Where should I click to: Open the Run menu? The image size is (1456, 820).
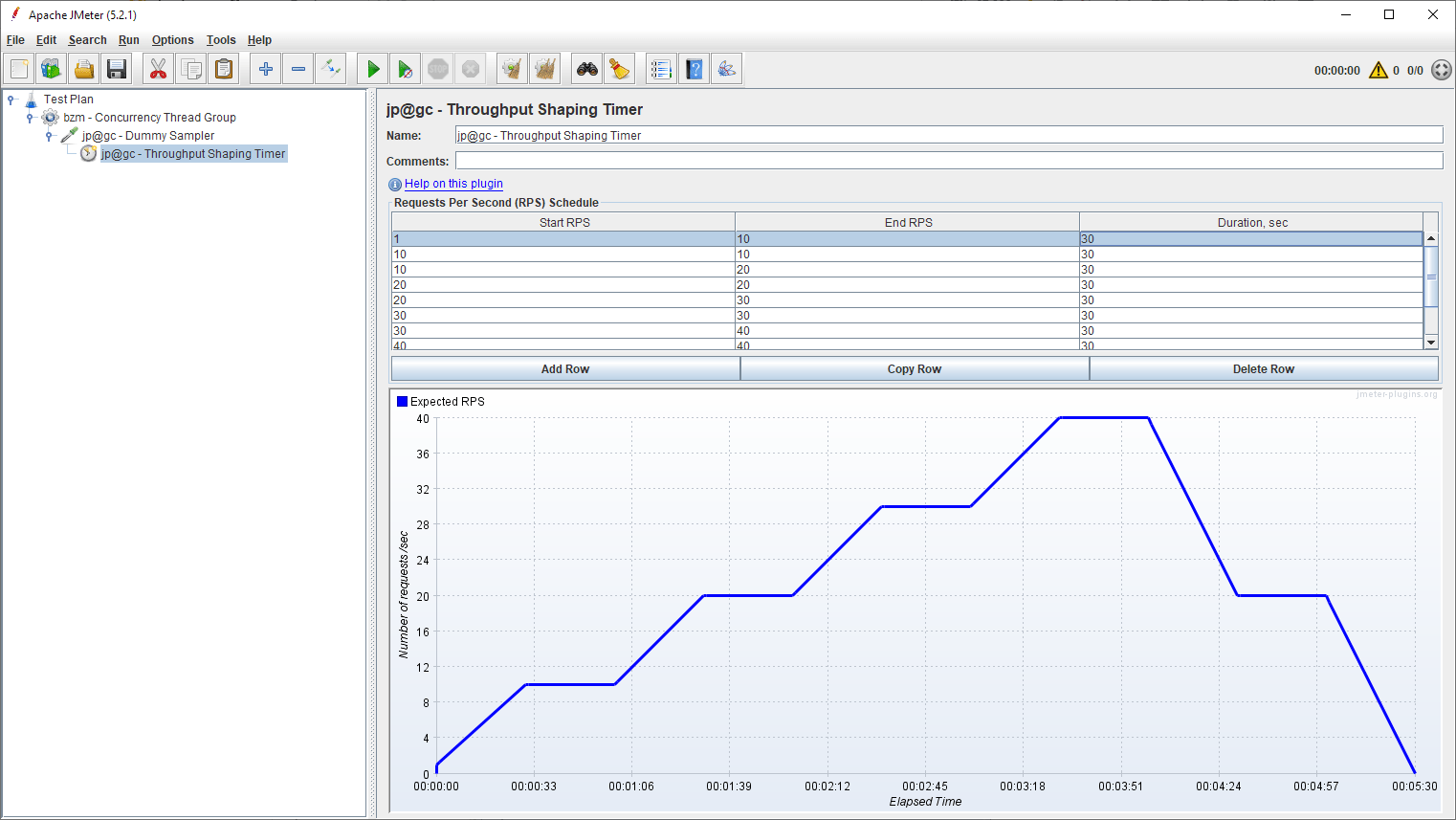(x=129, y=40)
